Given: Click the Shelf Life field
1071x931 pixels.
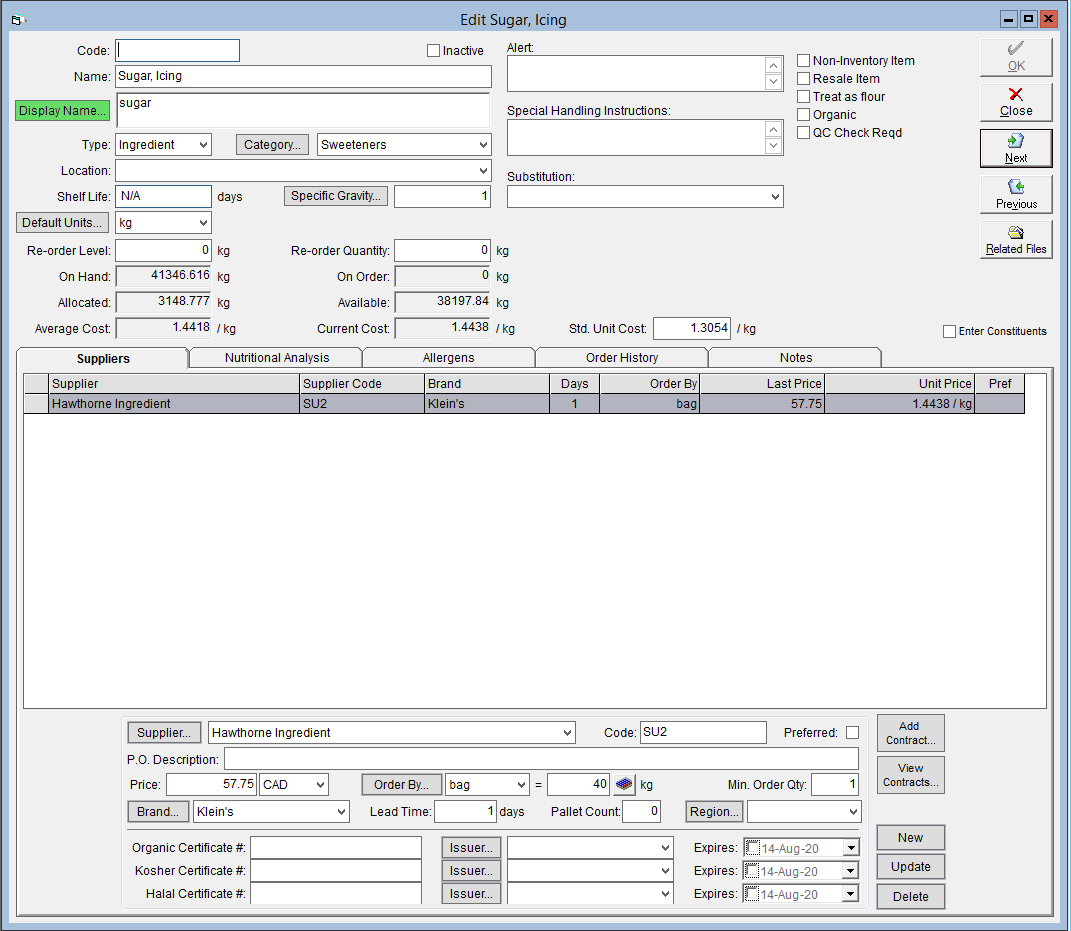Looking at the screenshot, I should click(x=163, y=197).
